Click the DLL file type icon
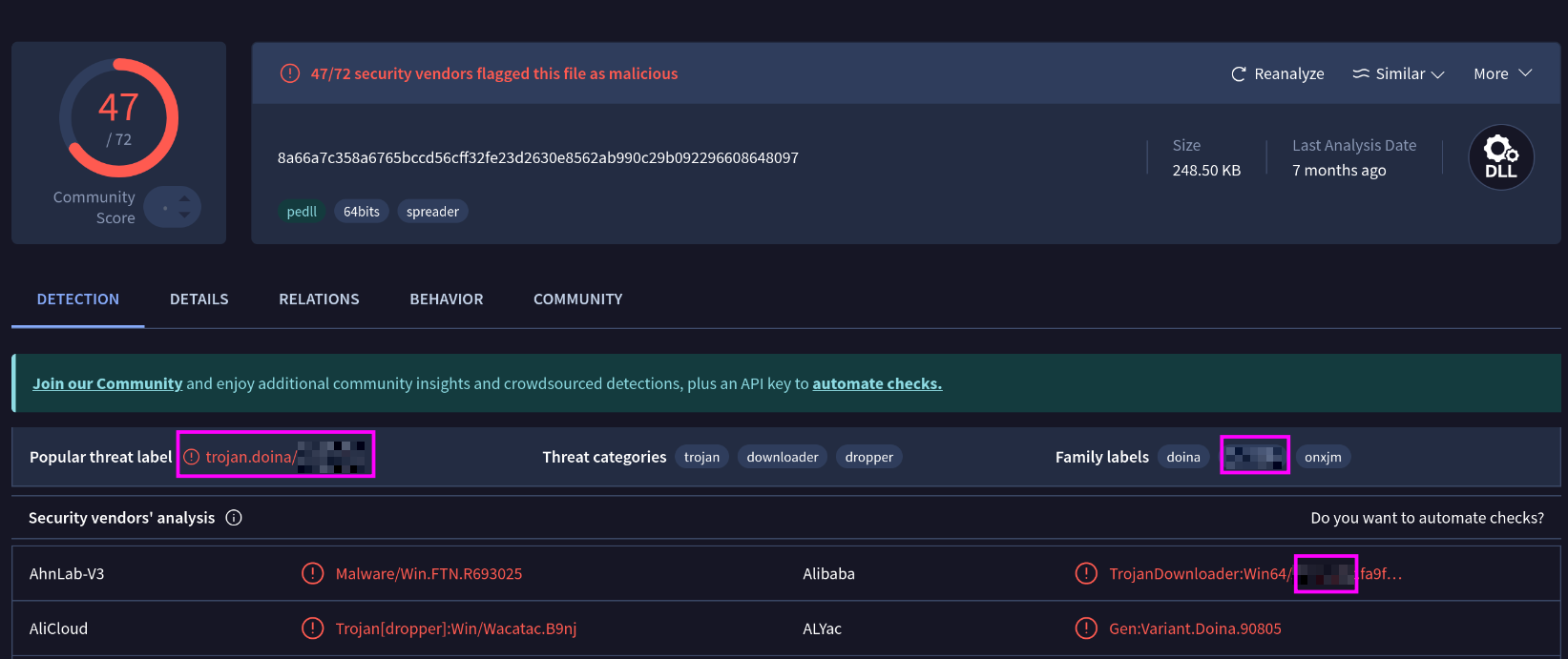Viewport: 1568px width, 659px height. pyautogui.click(x=1500, y=157)
